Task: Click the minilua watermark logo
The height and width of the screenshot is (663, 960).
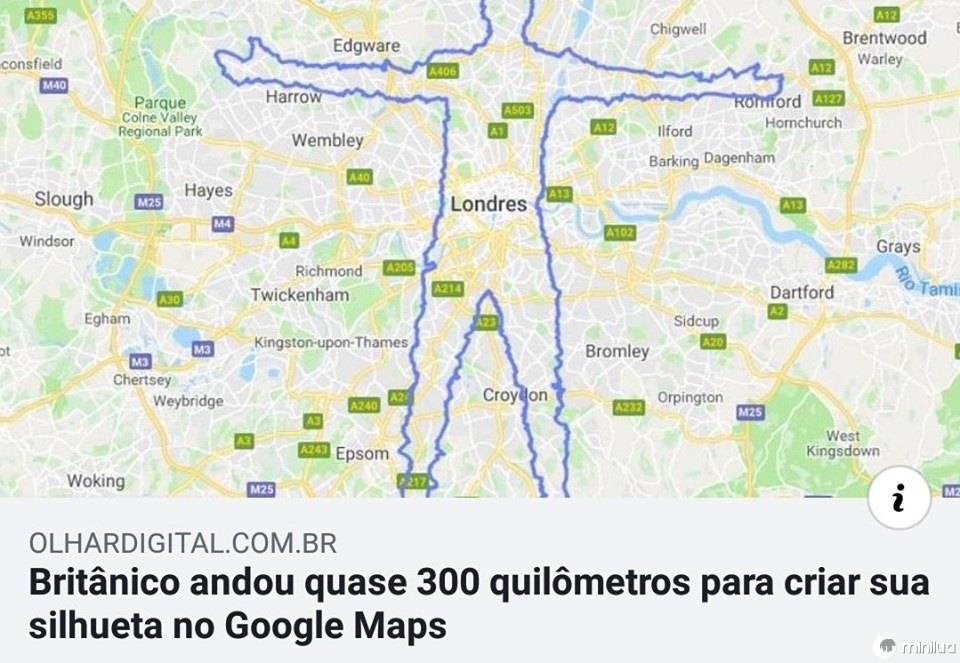Action: tap(917, 646)
